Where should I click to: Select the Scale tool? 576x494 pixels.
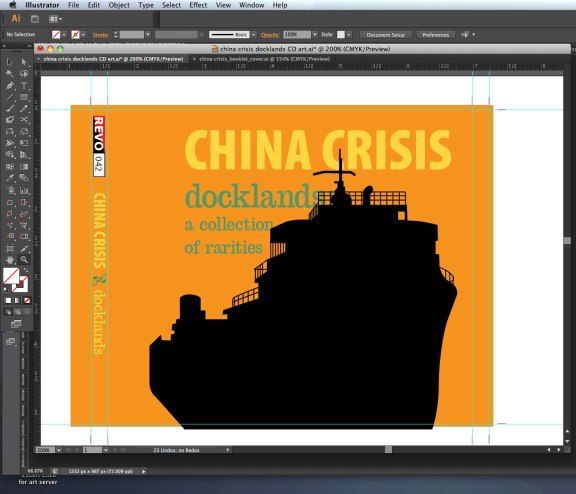(24, 131)
